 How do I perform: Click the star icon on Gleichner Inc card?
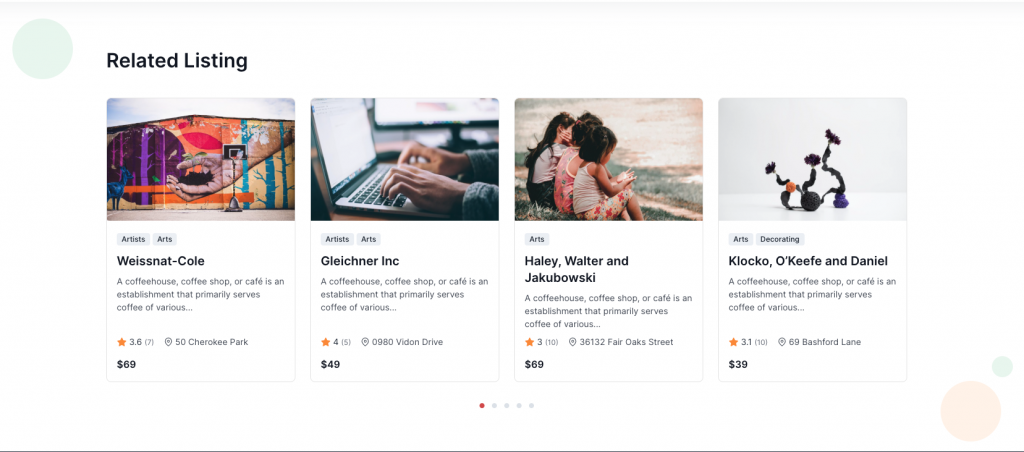325,342
